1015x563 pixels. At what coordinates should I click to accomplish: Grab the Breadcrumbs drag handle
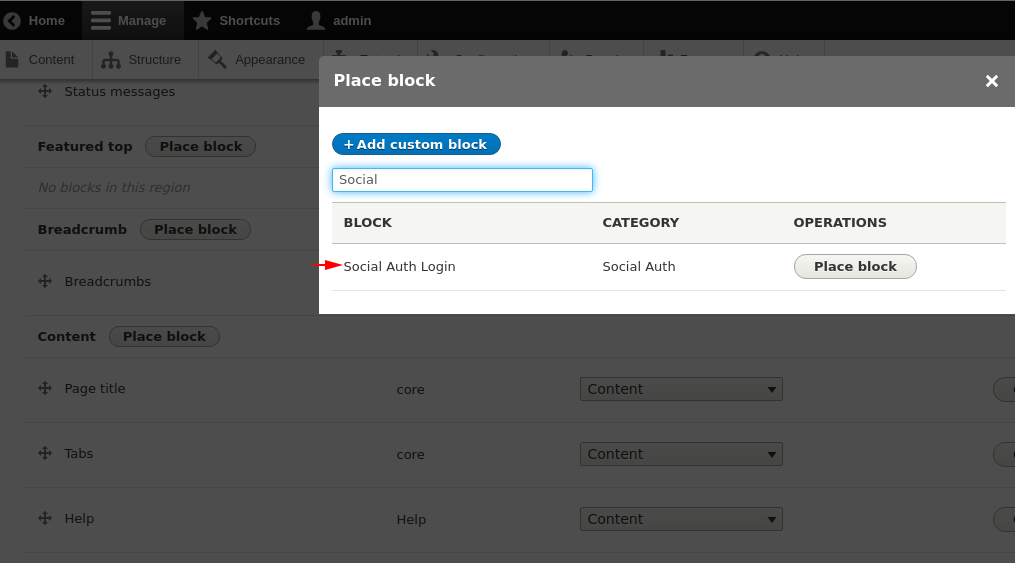(x=45, y=281)
